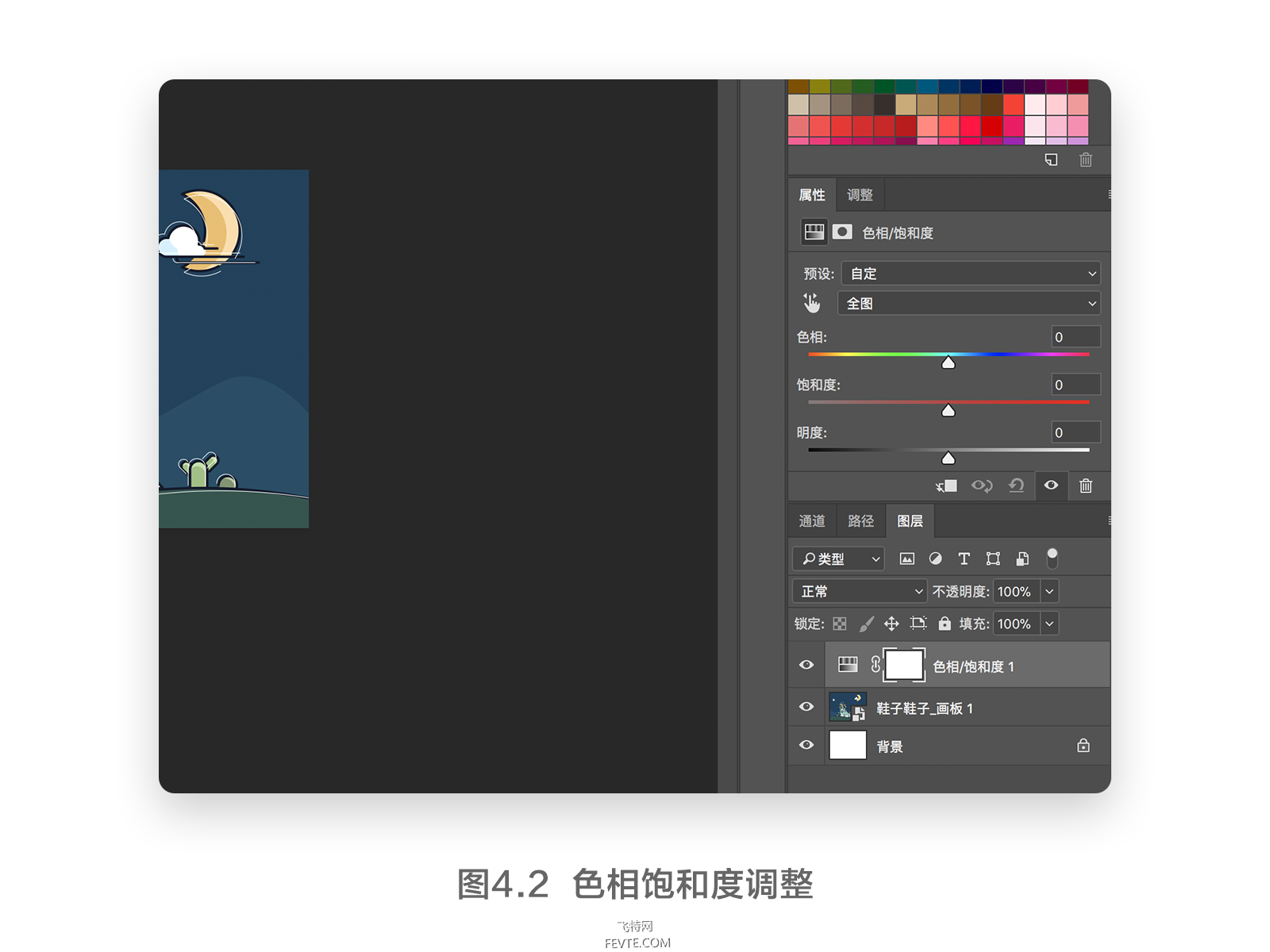This screenshot has width=1270, height=952.
Task: Open the 预设 dropdown showing 自定
Action: coord(971,274)
